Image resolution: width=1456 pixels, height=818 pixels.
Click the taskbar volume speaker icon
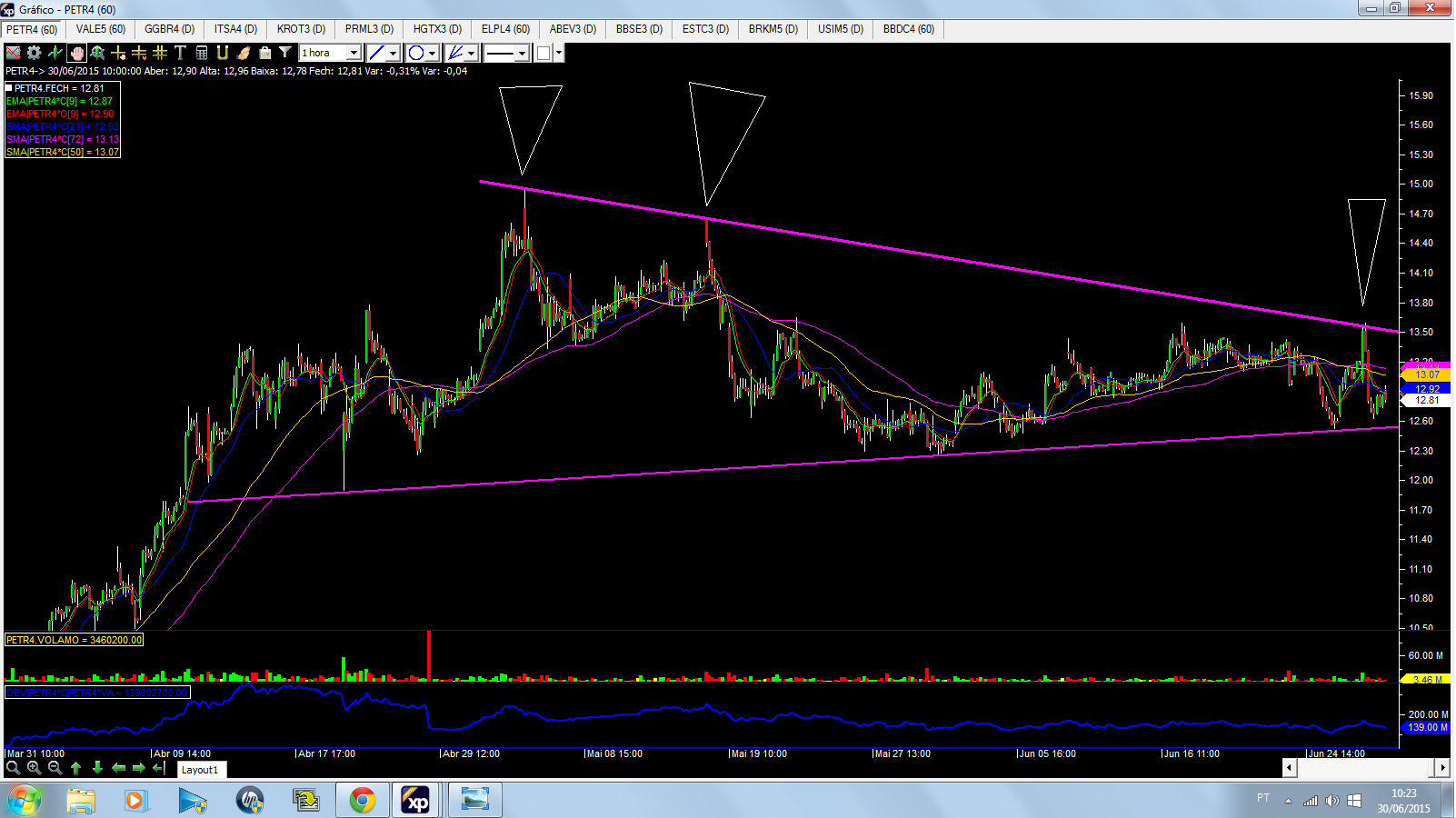1331,801
